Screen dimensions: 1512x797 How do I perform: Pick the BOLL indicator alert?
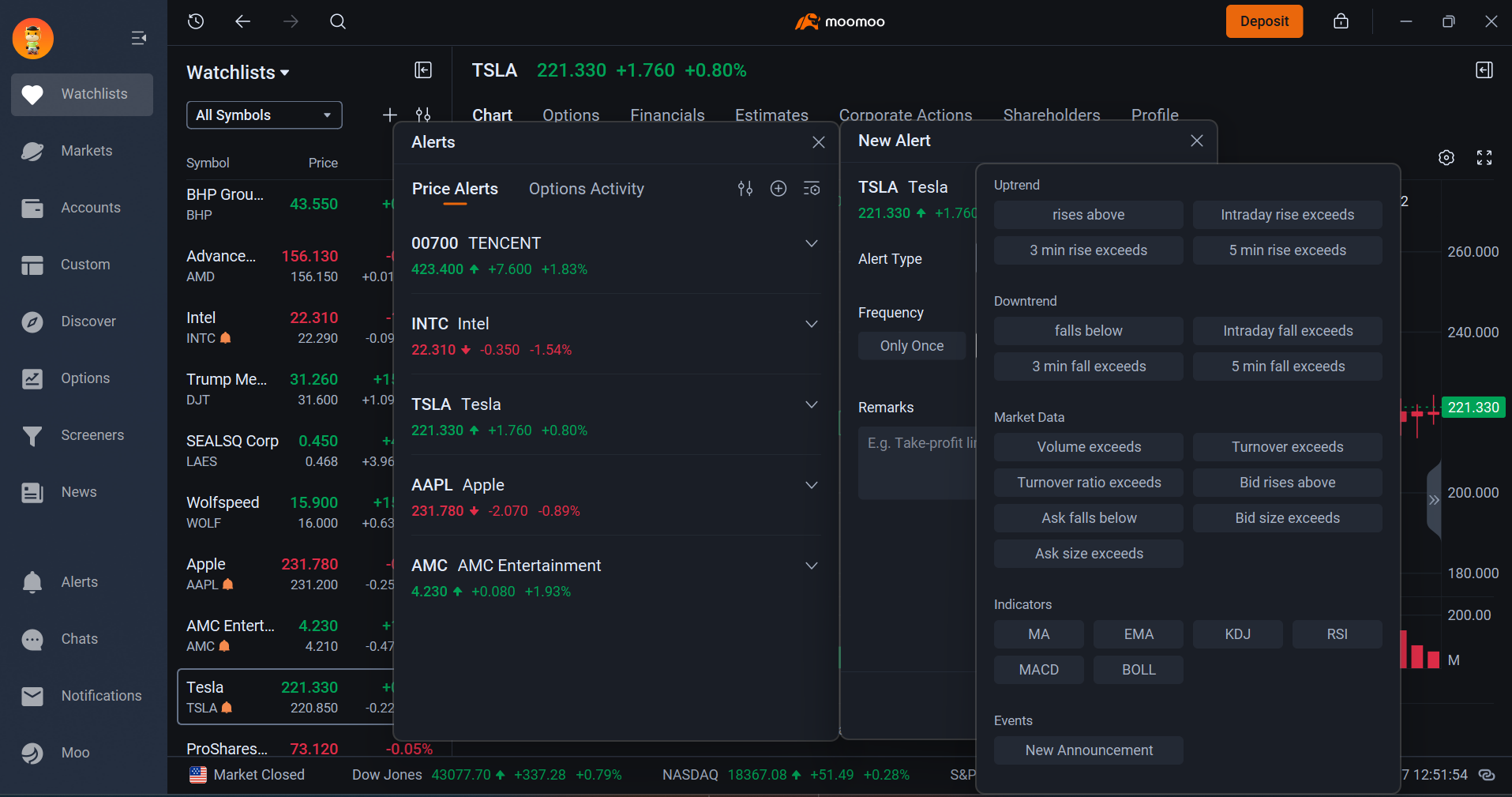tap(1138, 670)
